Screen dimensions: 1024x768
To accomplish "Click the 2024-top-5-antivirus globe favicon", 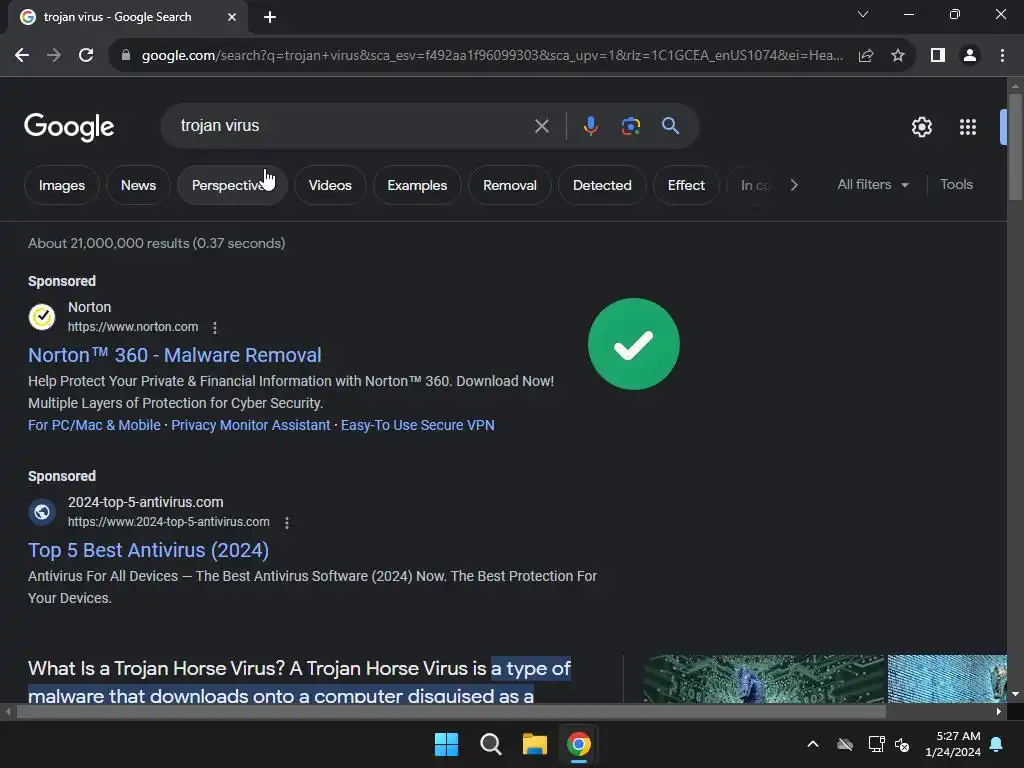I will pos(42,512).
